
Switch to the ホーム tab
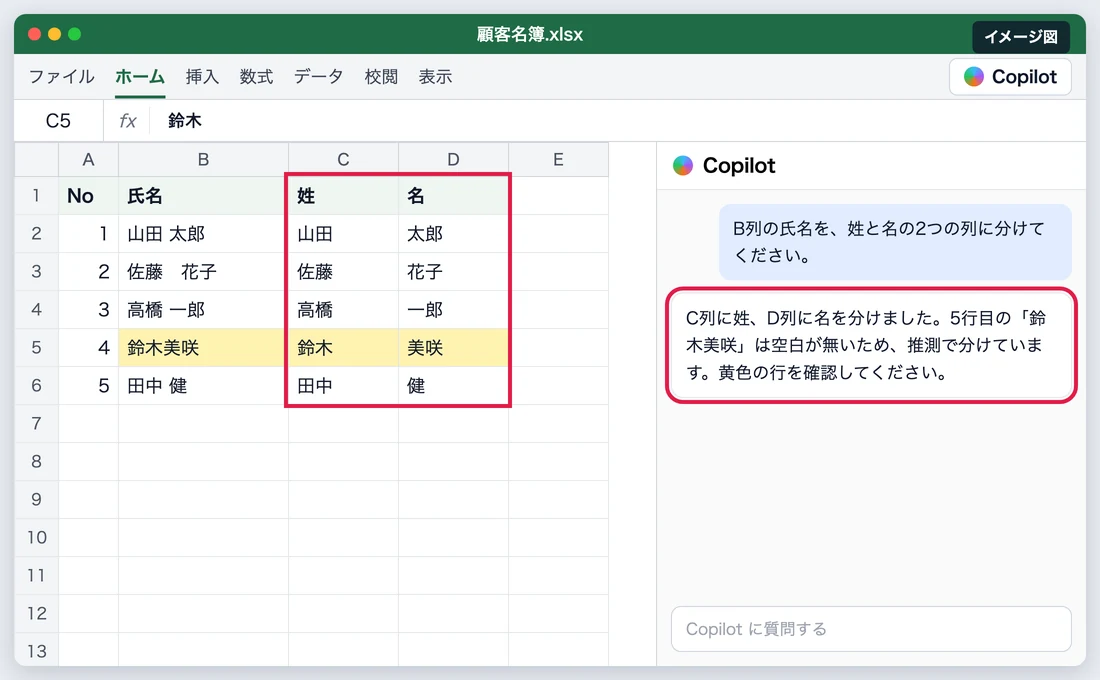click(x=140, y=76)
